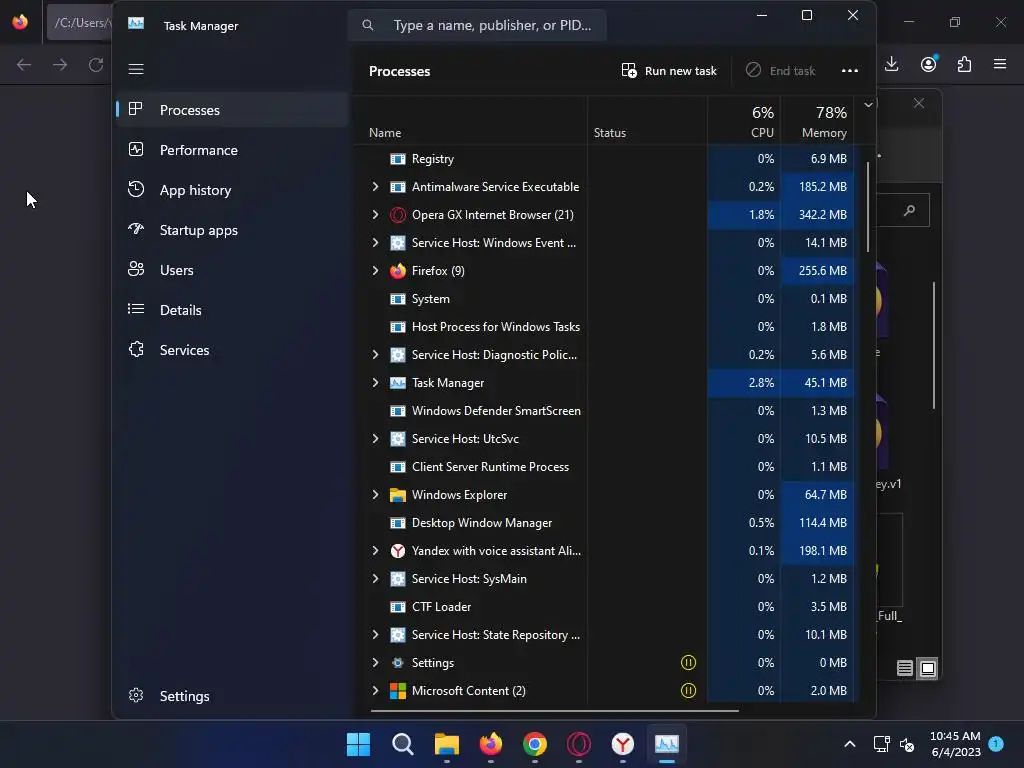Switch to Firefox from taskbar
The width and height of the screenshot is (1024, 768).
pyautogui.click(x=490, y=744)
